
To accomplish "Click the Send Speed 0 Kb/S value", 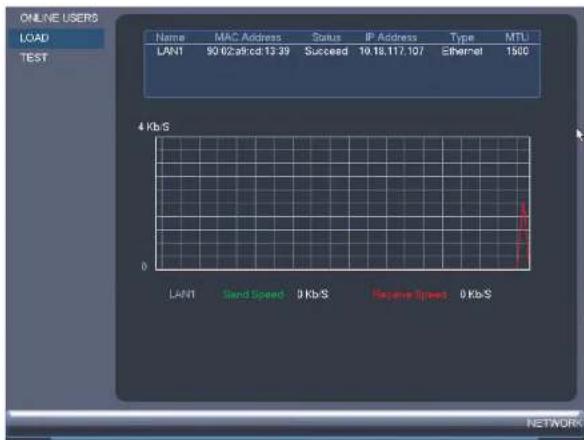I will tap(313, 294).
